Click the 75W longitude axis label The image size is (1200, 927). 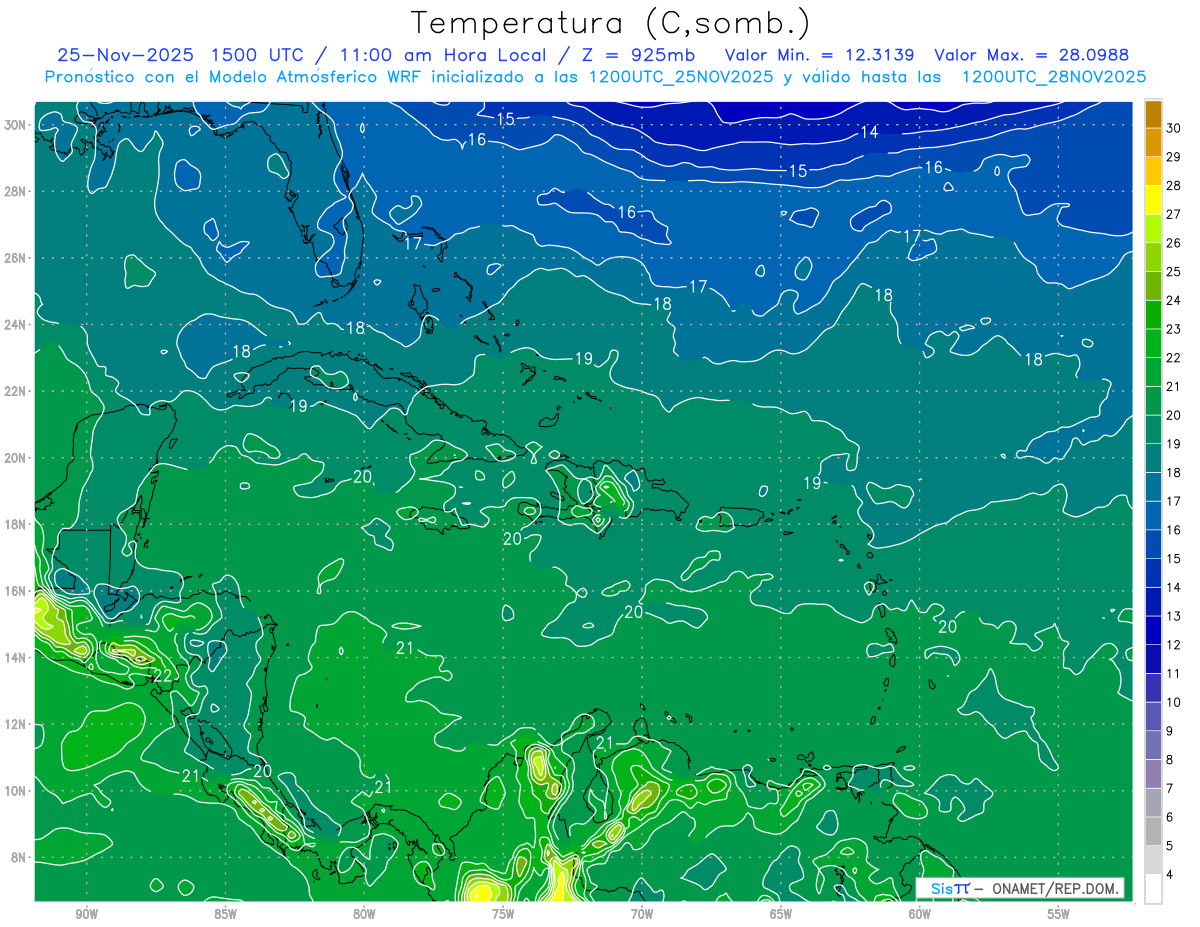503,914
